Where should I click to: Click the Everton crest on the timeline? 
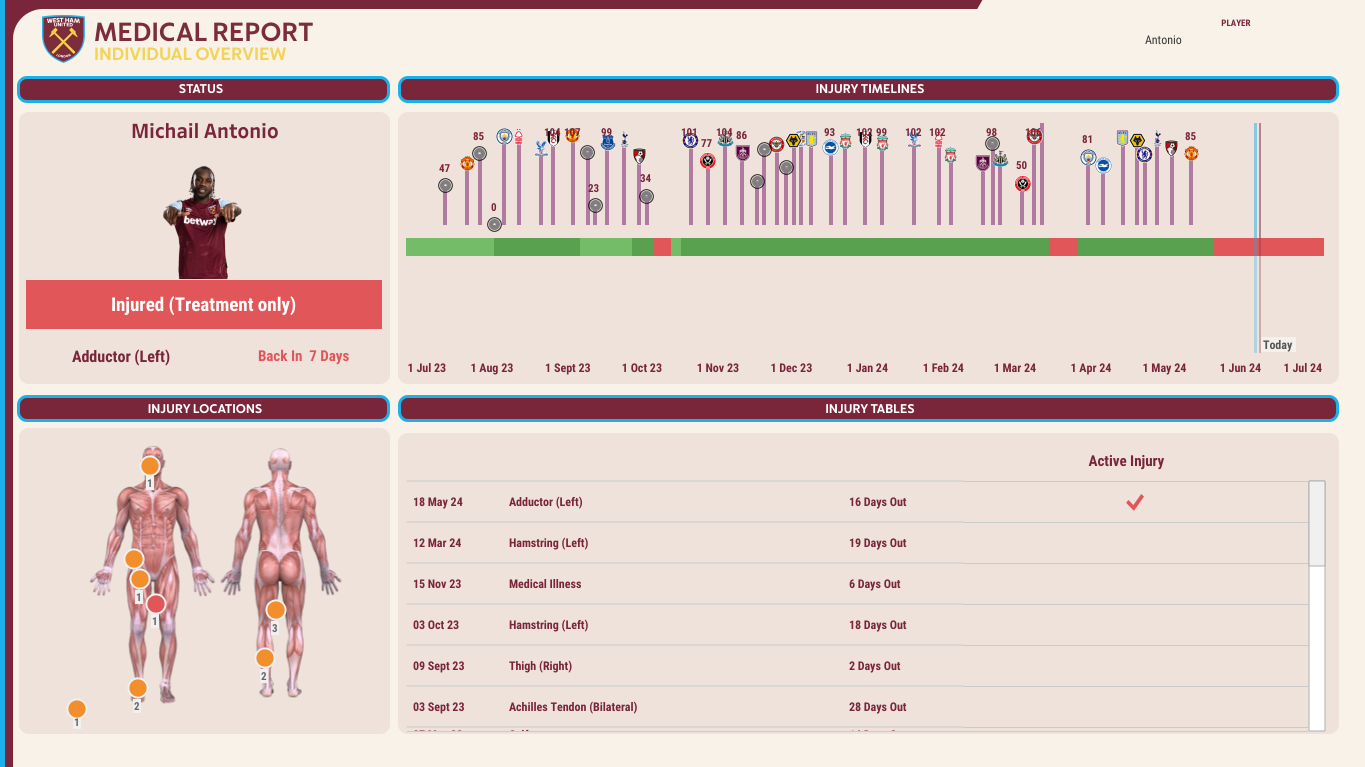coord(607,141)
